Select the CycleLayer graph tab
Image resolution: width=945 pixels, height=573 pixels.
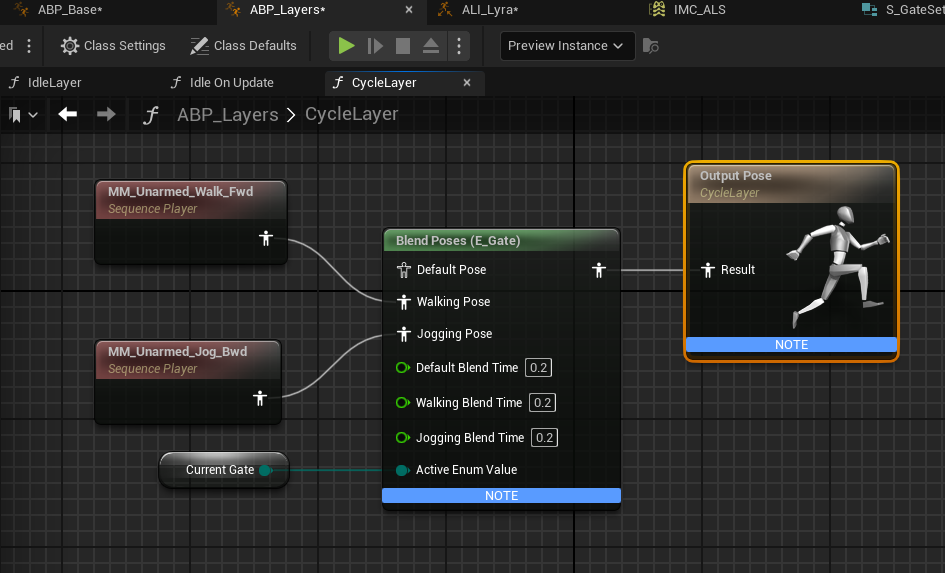click(384, 83)
